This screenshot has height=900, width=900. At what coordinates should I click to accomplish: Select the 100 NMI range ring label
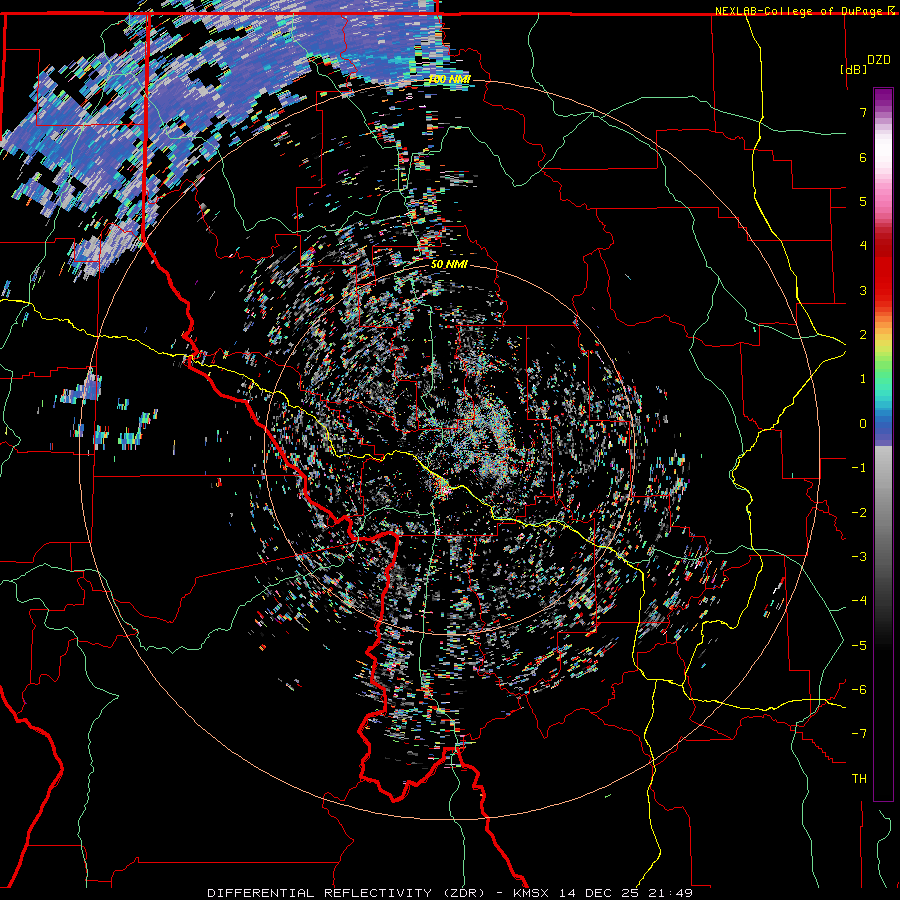coord(449,79)
